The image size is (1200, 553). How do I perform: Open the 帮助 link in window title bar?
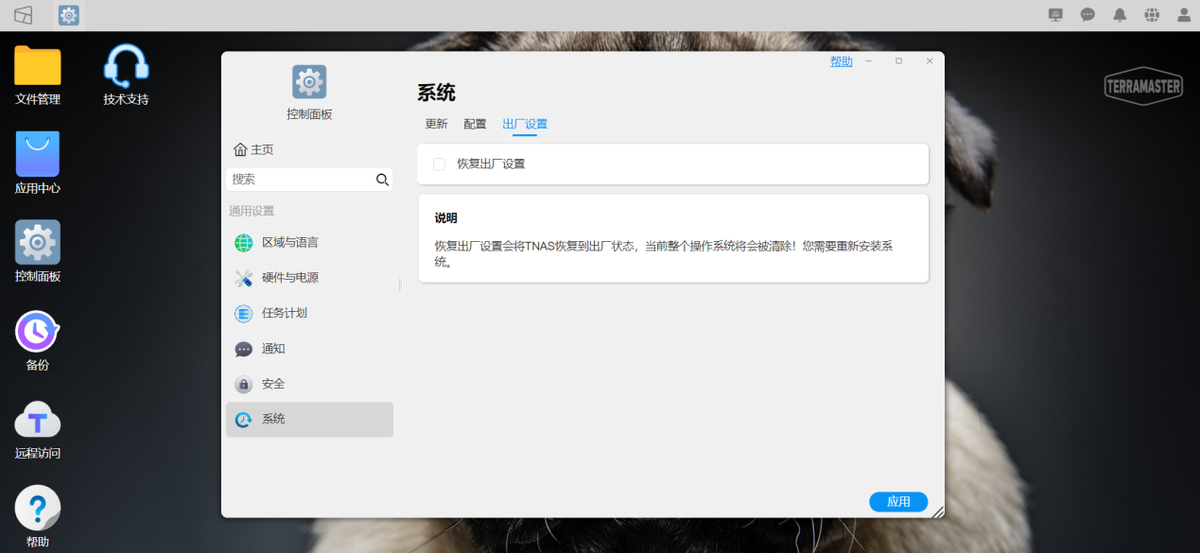click(x=841, y=62)
